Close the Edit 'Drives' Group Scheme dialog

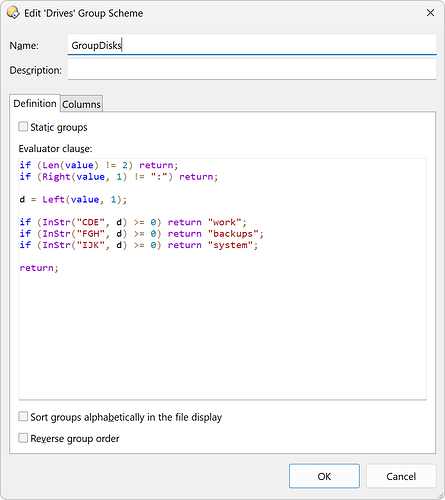click(x=430, y=13)
